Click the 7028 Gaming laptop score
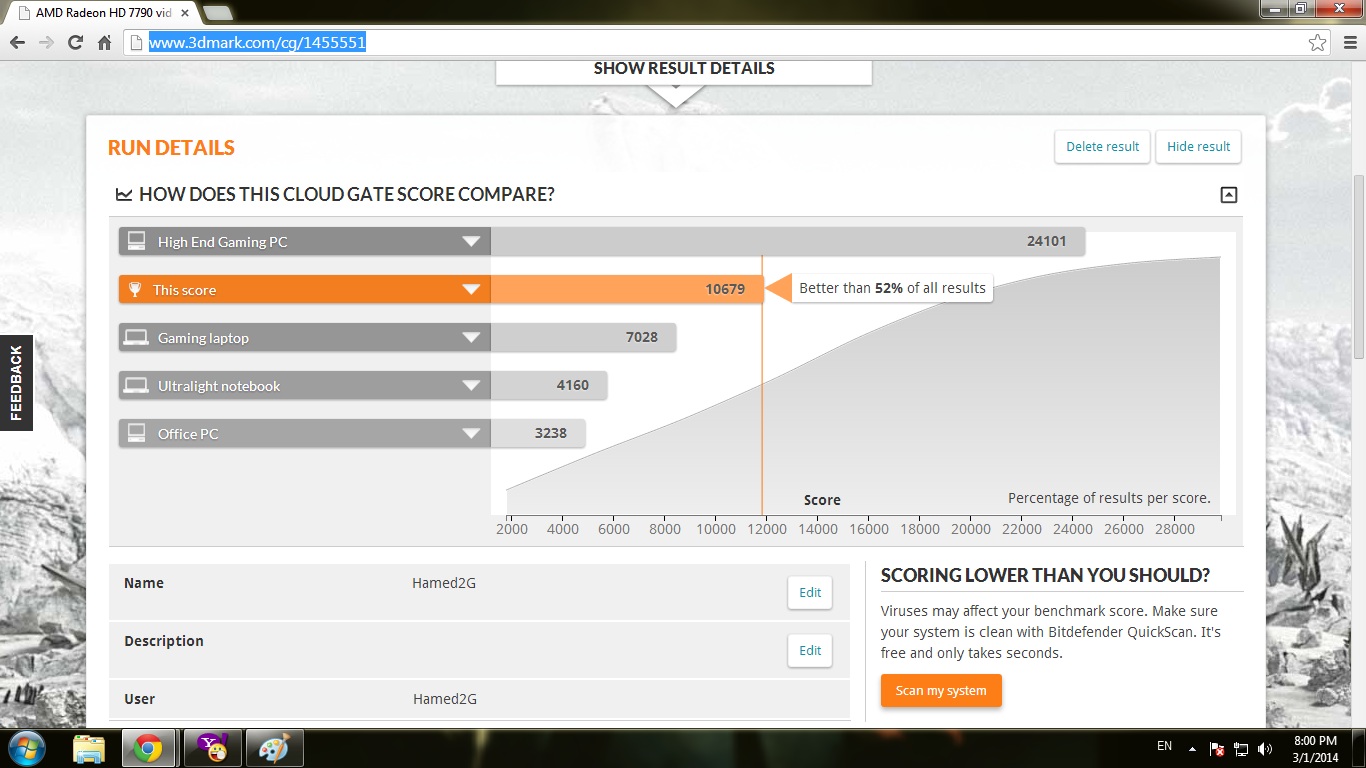Image resolution: width=1366 pixels, height=768 pixels. pos(642,337)
